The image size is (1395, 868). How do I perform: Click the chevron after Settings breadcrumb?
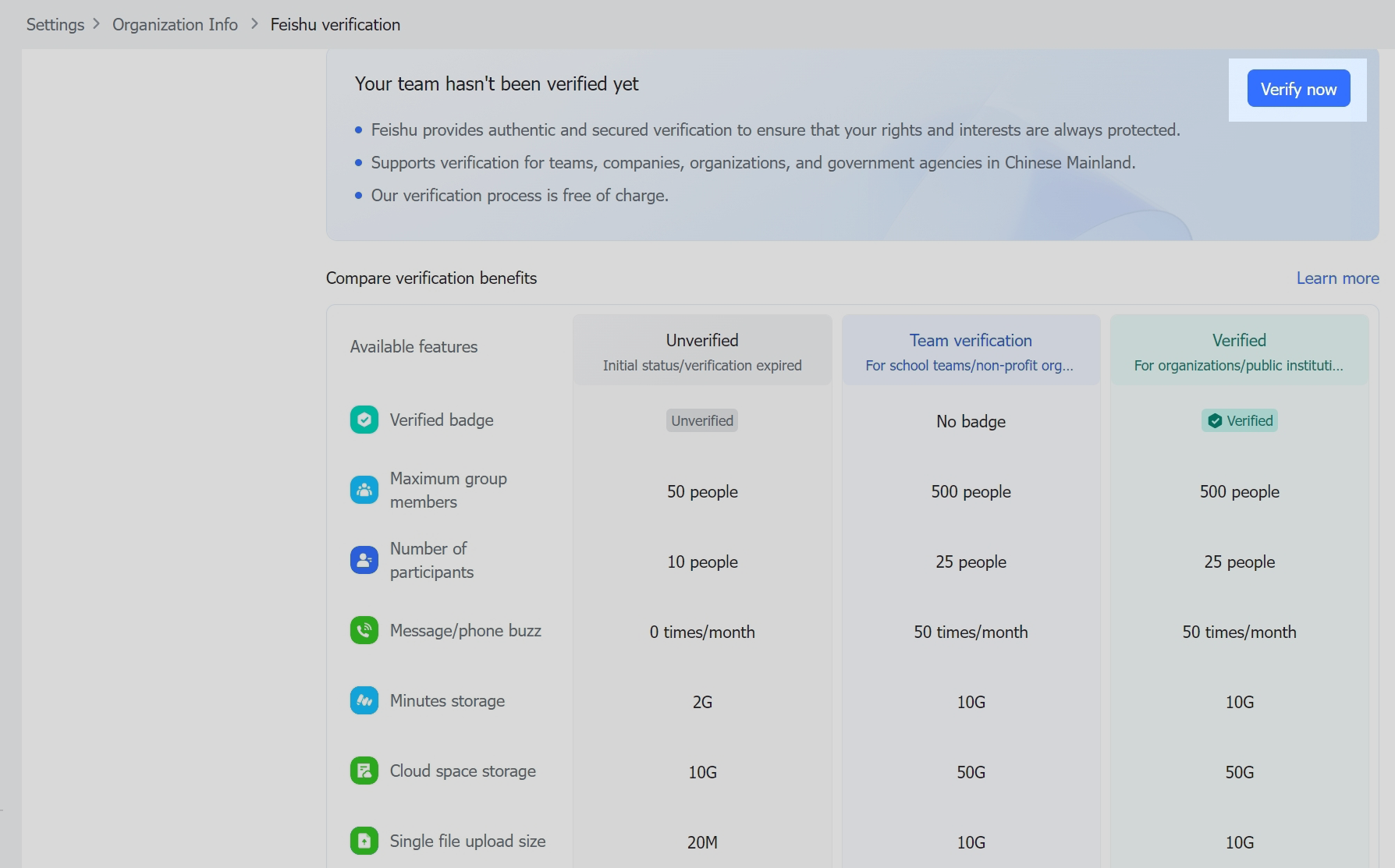(x=97, y=24)
